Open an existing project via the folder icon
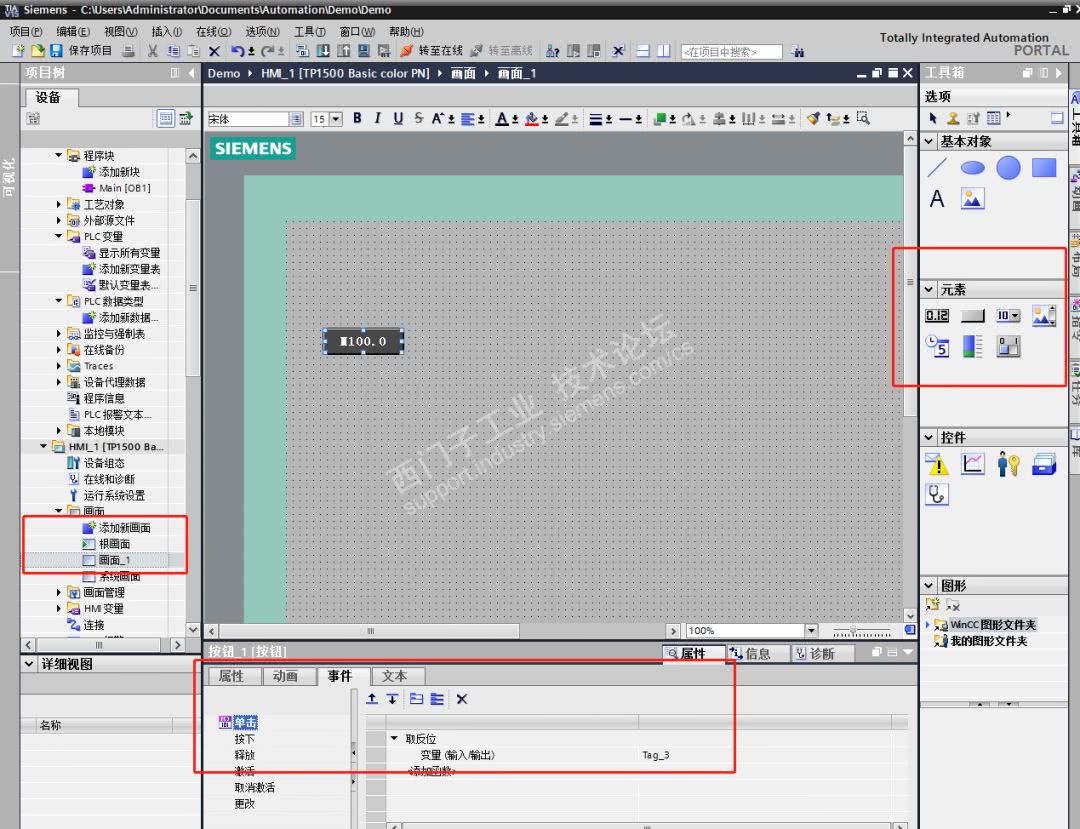Image resolution: width=1080 pixels, height=829 pixels. [x=37, y=50]
